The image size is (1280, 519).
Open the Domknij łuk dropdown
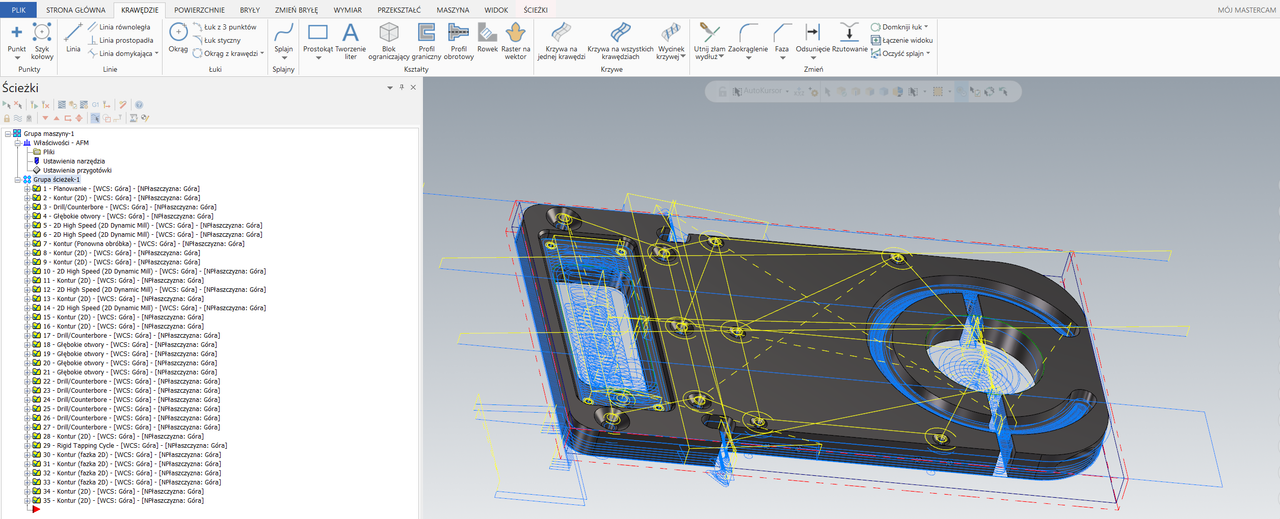click(926, 27)
